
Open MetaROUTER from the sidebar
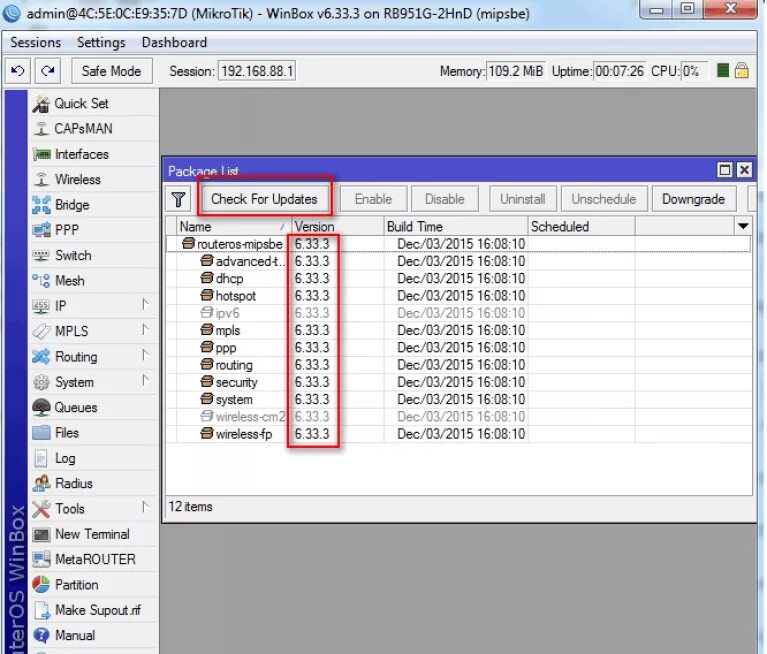click(x=95, y=559)
